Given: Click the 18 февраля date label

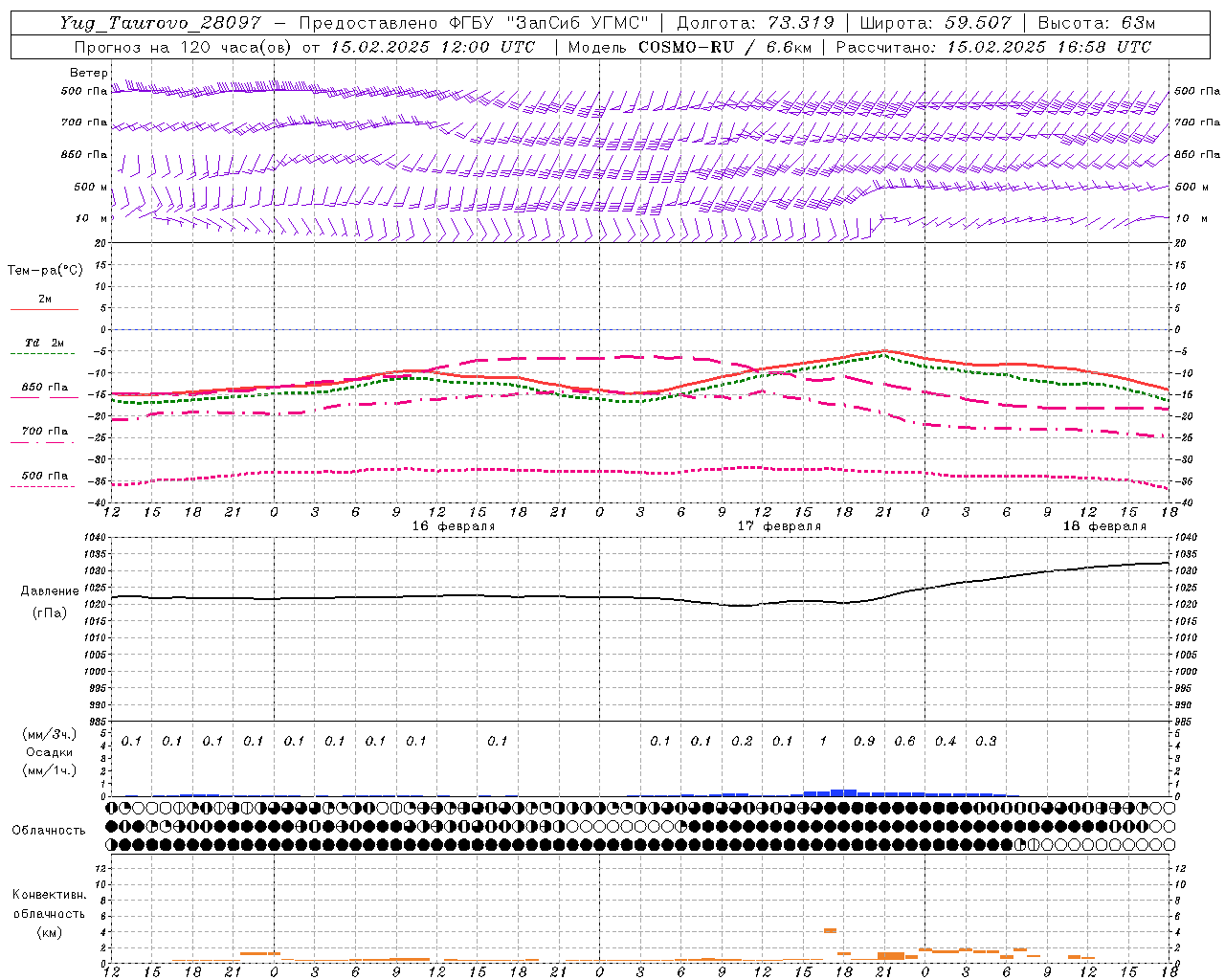Looking at the screenshot, I should (1103, 526).
